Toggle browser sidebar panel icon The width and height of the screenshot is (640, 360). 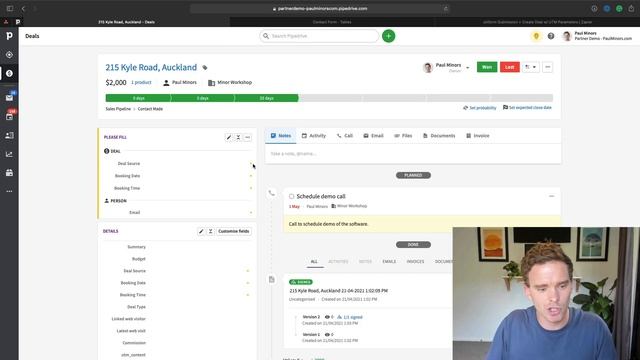click(10, 8)
